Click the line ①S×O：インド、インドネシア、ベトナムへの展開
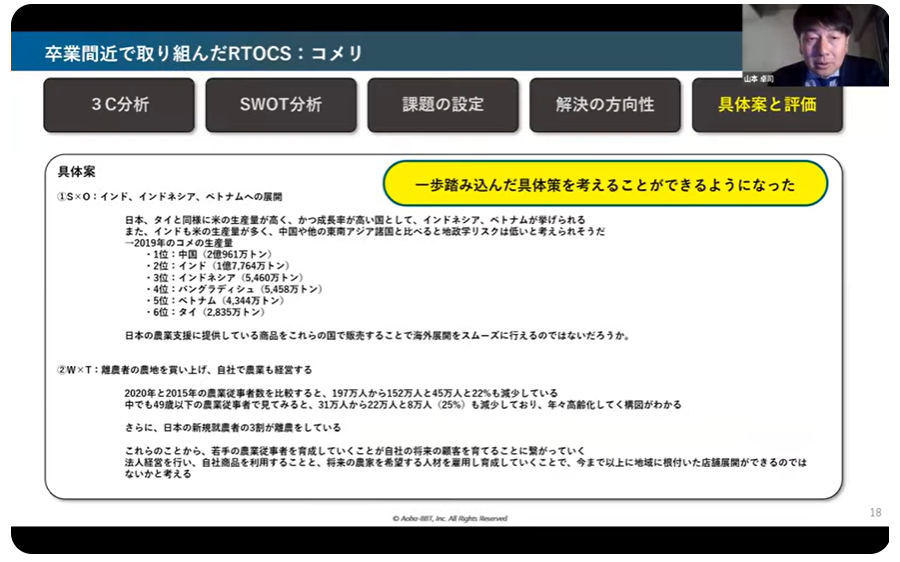Viewport: 900px width, 562px height. [169, 197]
